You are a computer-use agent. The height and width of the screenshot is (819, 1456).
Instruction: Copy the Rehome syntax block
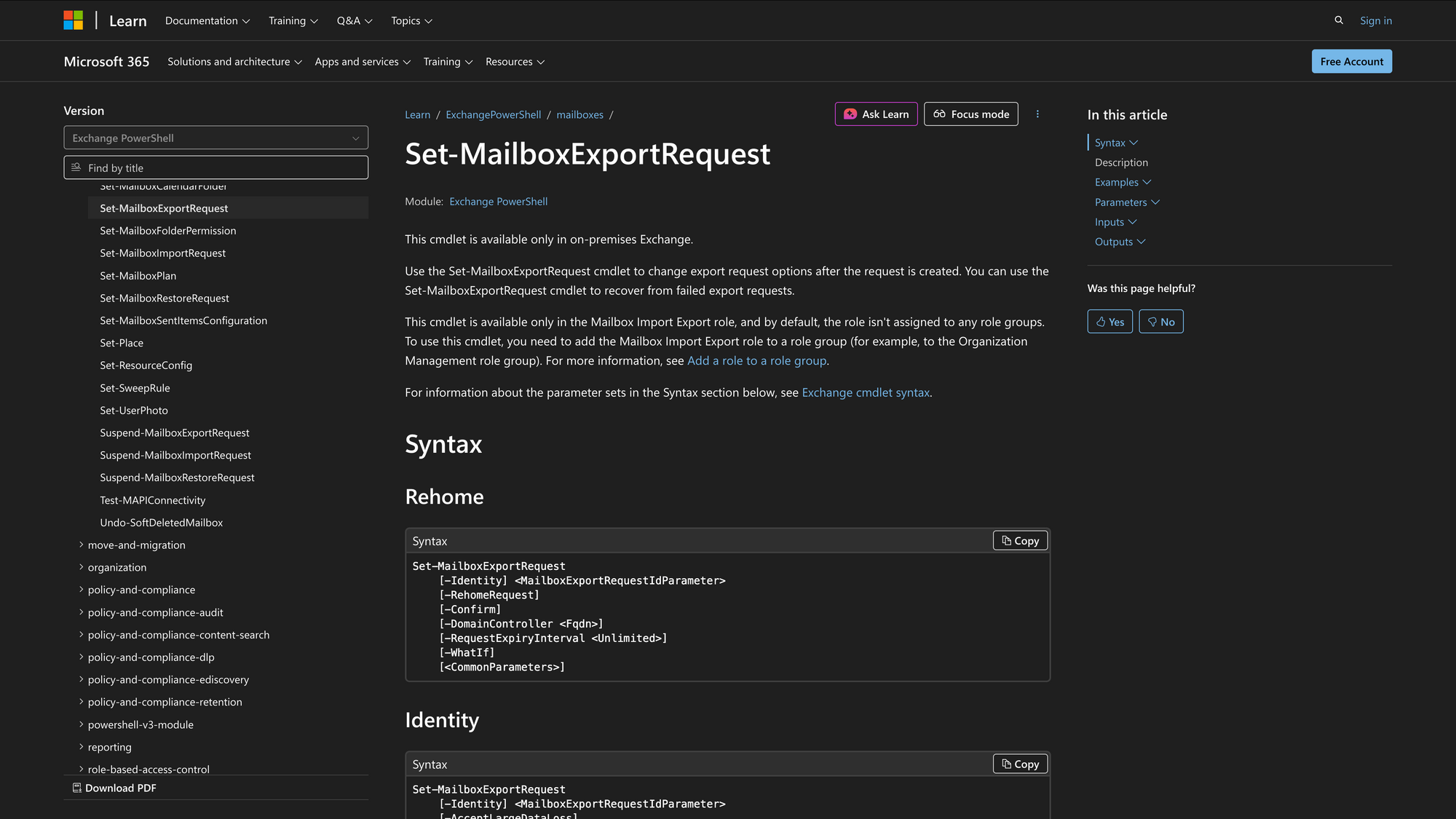1019,540
